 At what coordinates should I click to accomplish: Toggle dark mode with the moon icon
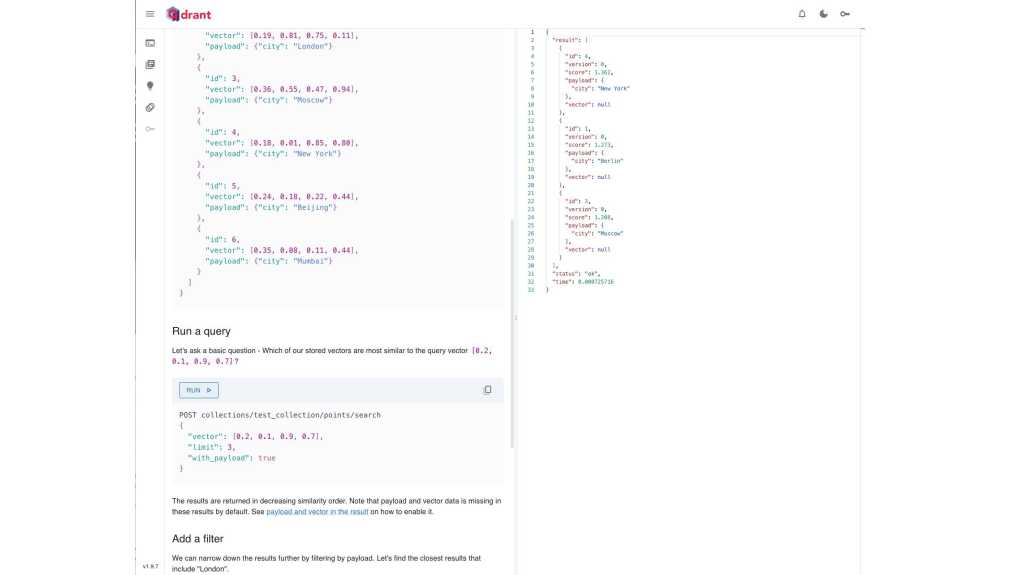click(823, 14)
